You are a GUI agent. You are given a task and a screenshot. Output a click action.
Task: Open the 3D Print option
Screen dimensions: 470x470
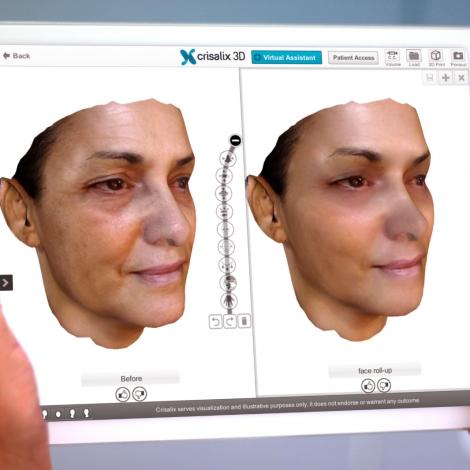tap(436, 58)
